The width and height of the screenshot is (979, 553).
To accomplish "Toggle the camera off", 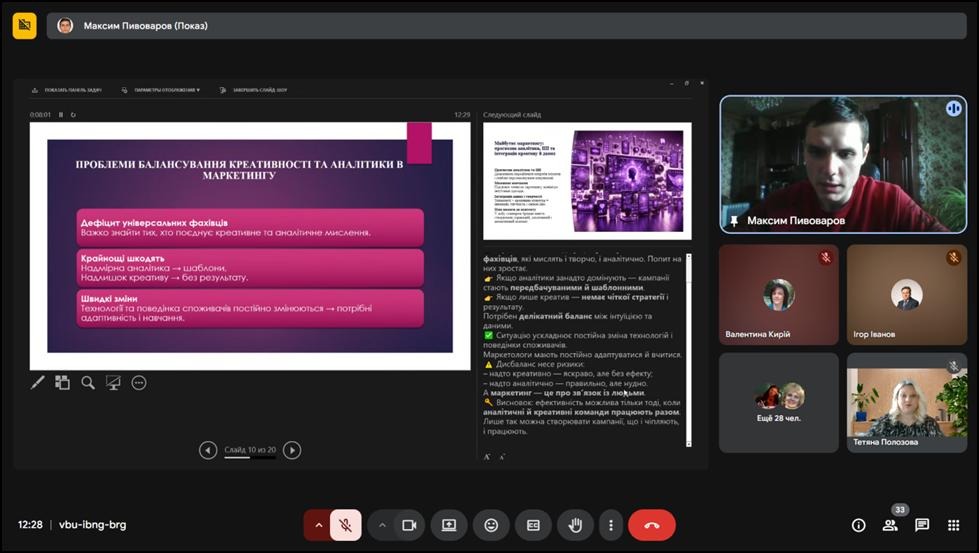I will click(x=408, y=525).
